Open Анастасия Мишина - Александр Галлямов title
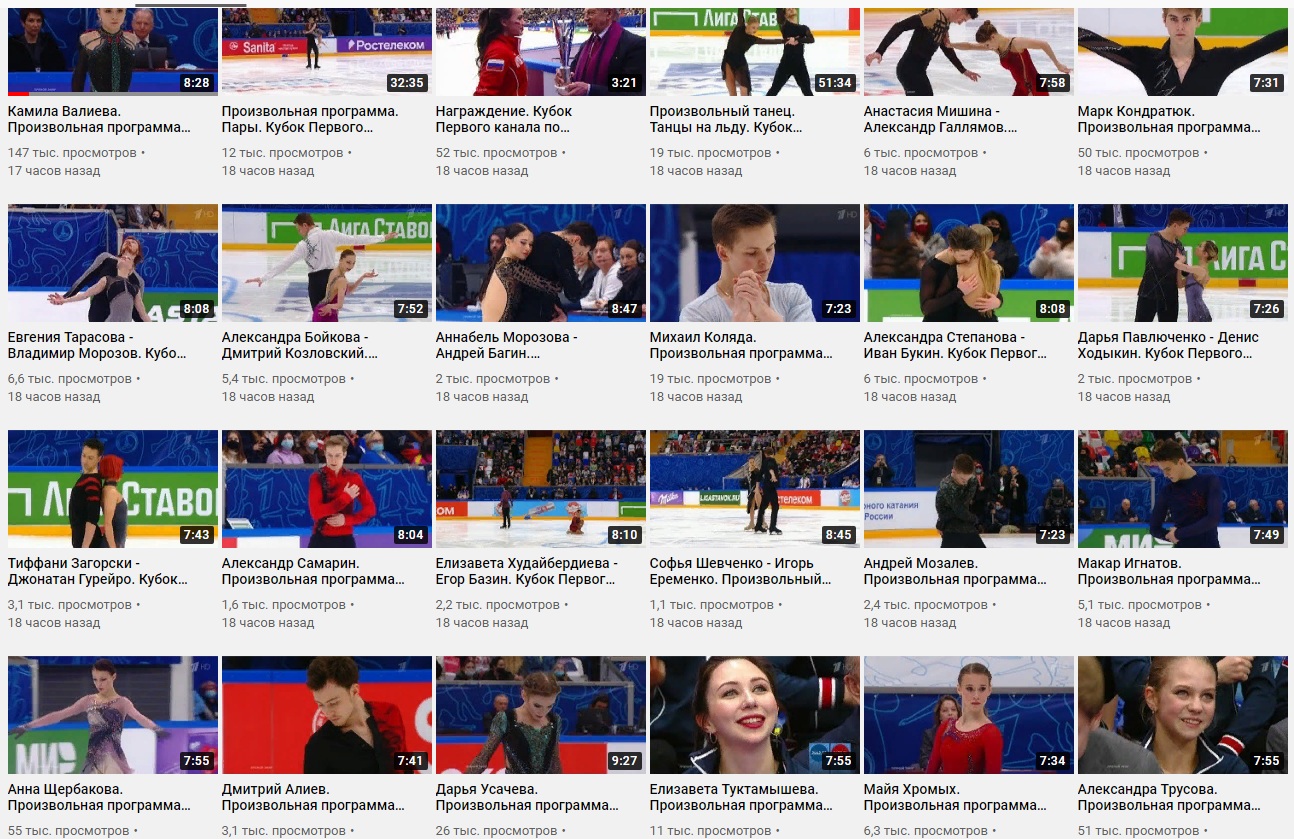 tap(941, 119)
